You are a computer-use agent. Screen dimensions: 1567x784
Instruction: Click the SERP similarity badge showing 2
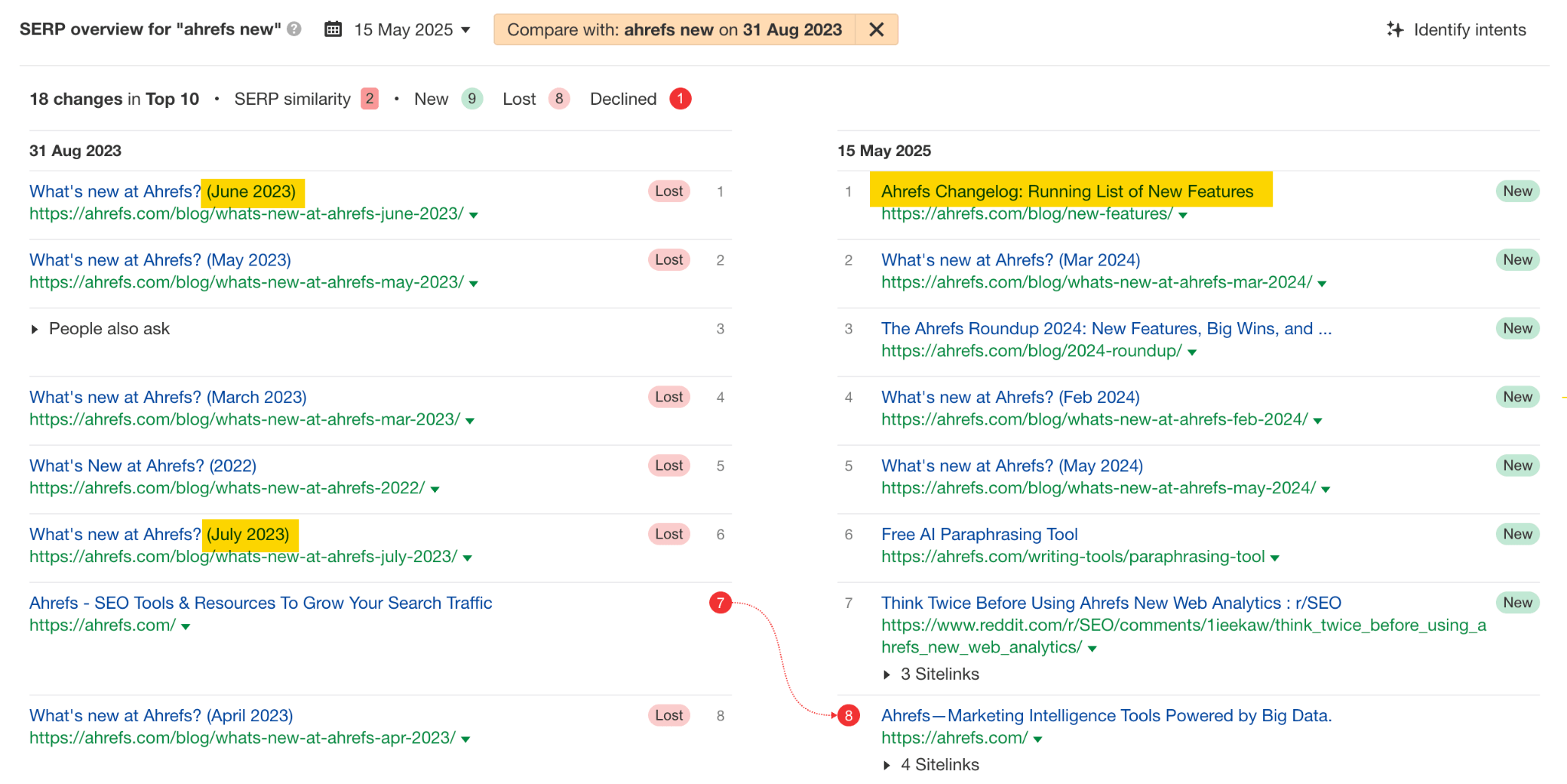pos(369,99)
